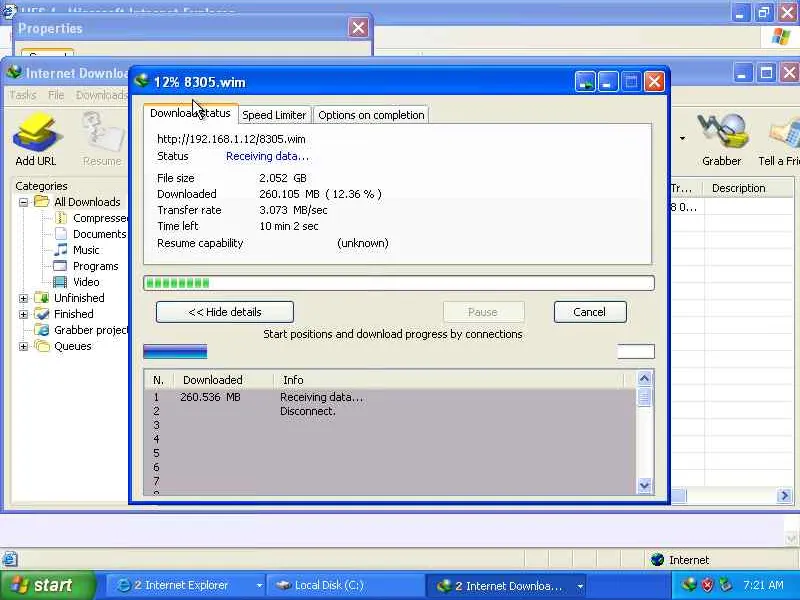
Task: Close the Properties window
Action: point(358,28)
